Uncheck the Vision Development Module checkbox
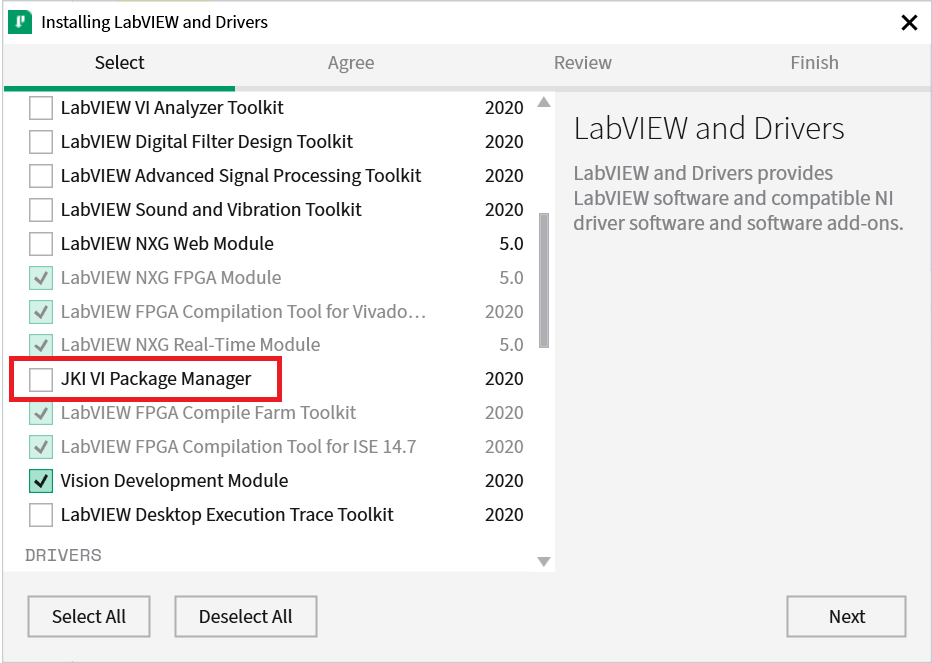932x663 pixels. coord(41,480)
